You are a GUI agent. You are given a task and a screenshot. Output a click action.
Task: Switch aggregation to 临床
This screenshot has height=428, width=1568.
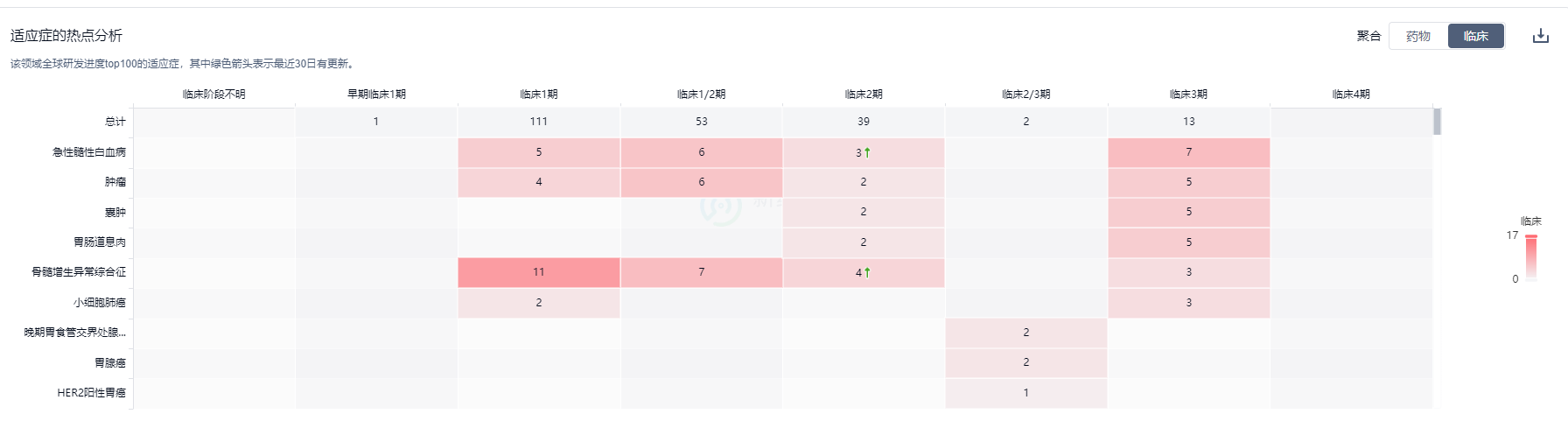click(x=1476, y=36)
